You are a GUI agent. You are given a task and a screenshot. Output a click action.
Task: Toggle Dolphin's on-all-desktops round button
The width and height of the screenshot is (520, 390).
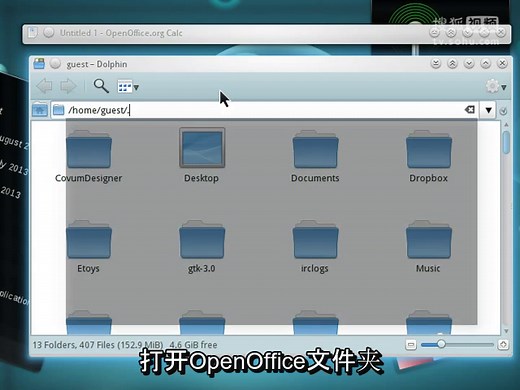55,63
